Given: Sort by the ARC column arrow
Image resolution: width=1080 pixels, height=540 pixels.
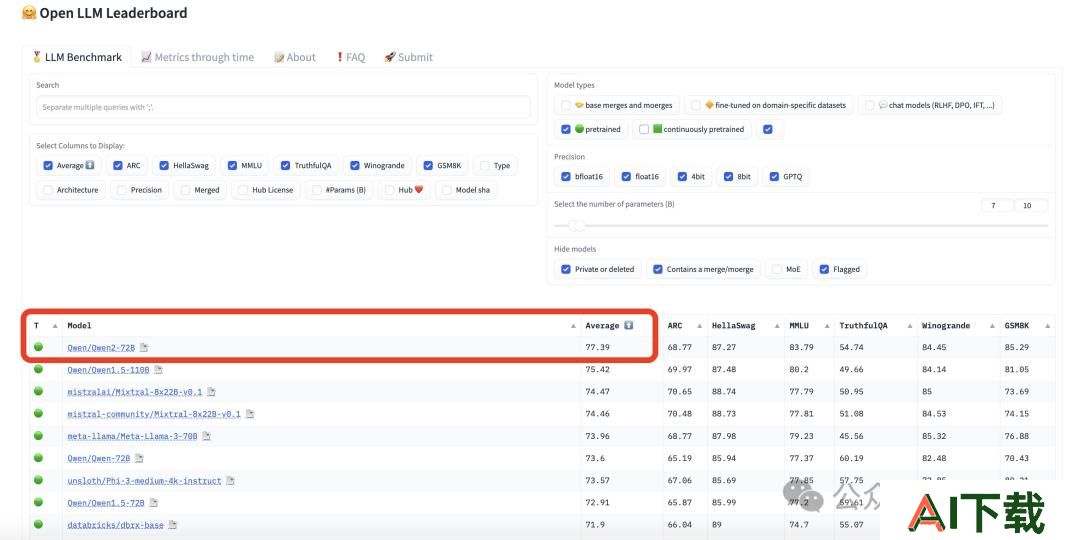Looking at the screenshot, I should [x=699, y=326].
